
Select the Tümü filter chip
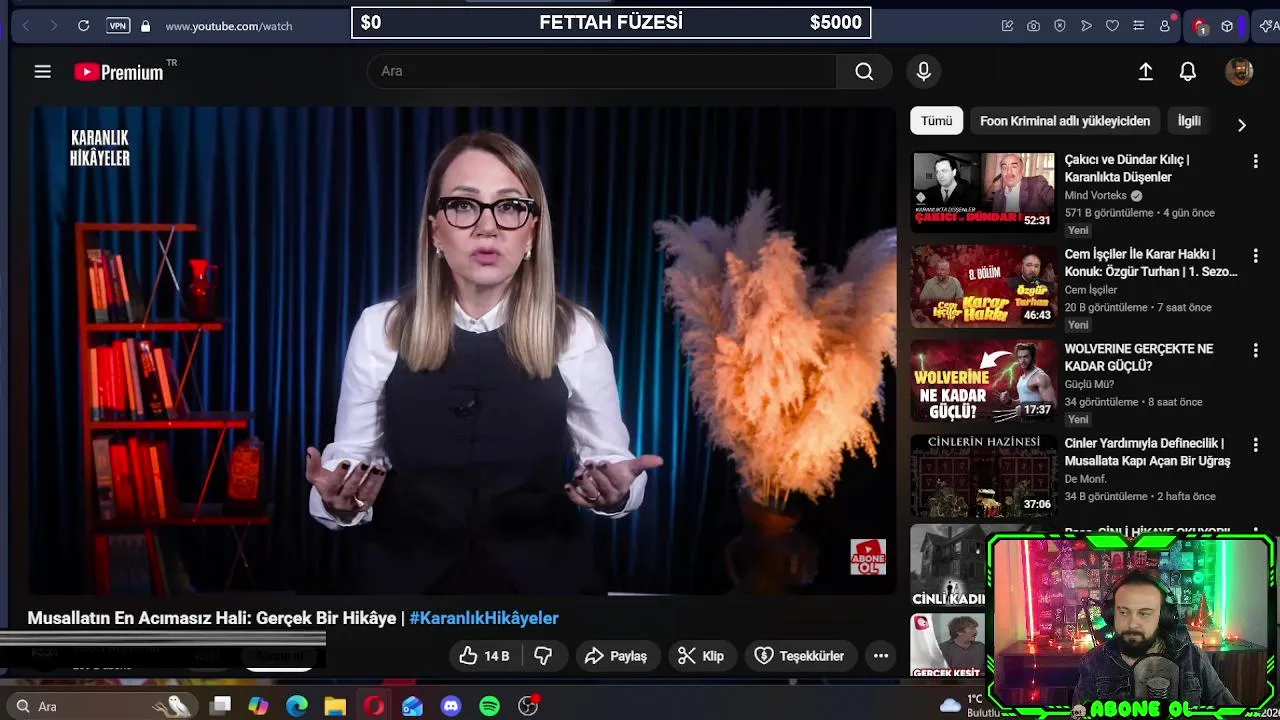937,121
